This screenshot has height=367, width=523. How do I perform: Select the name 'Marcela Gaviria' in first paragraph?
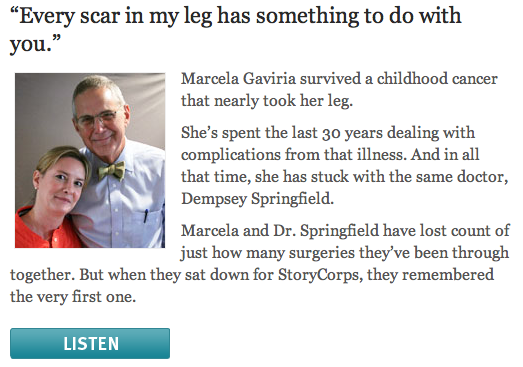pos(238,79)
